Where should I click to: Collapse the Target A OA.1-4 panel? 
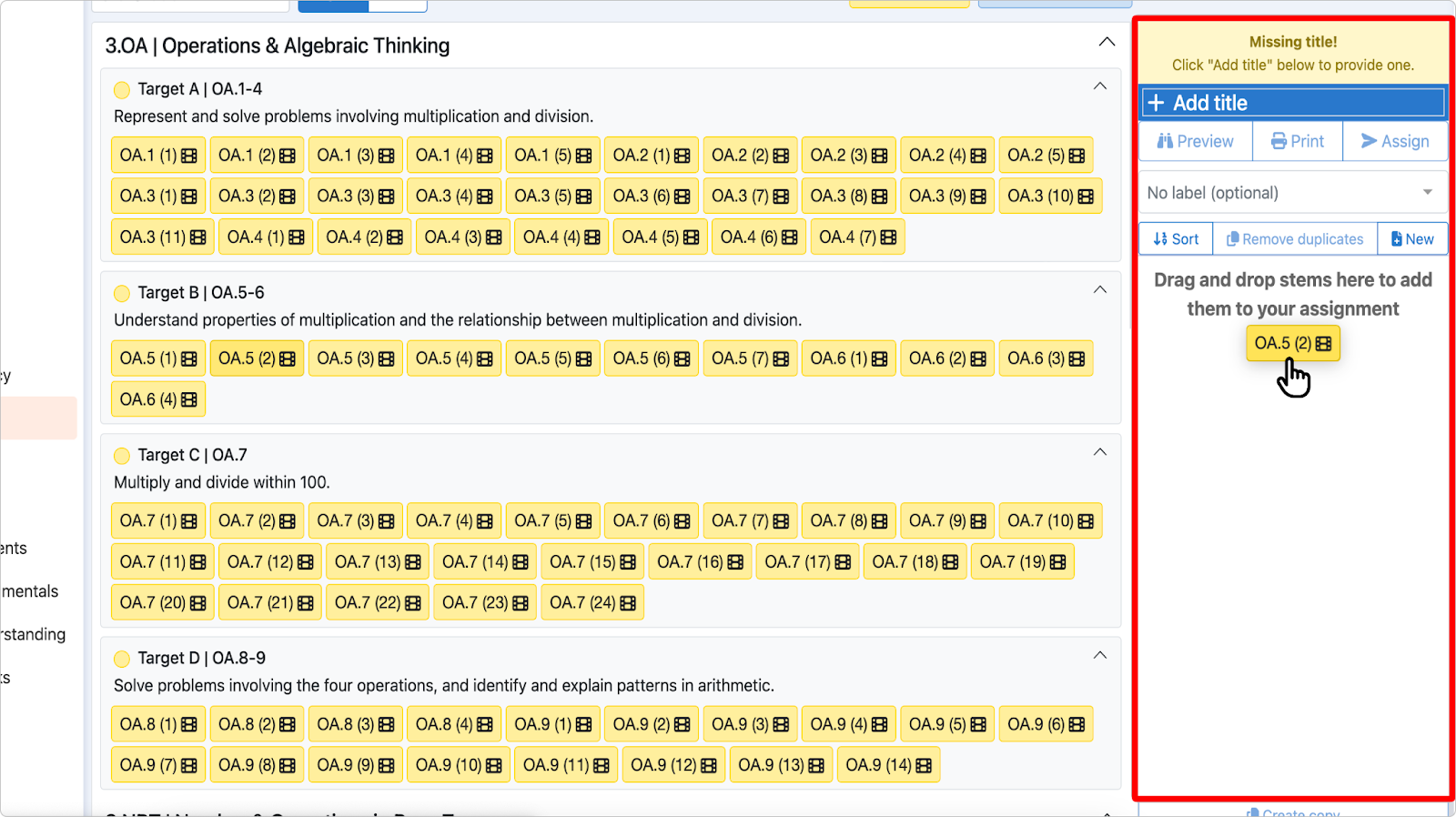[x=1100, y=86]
